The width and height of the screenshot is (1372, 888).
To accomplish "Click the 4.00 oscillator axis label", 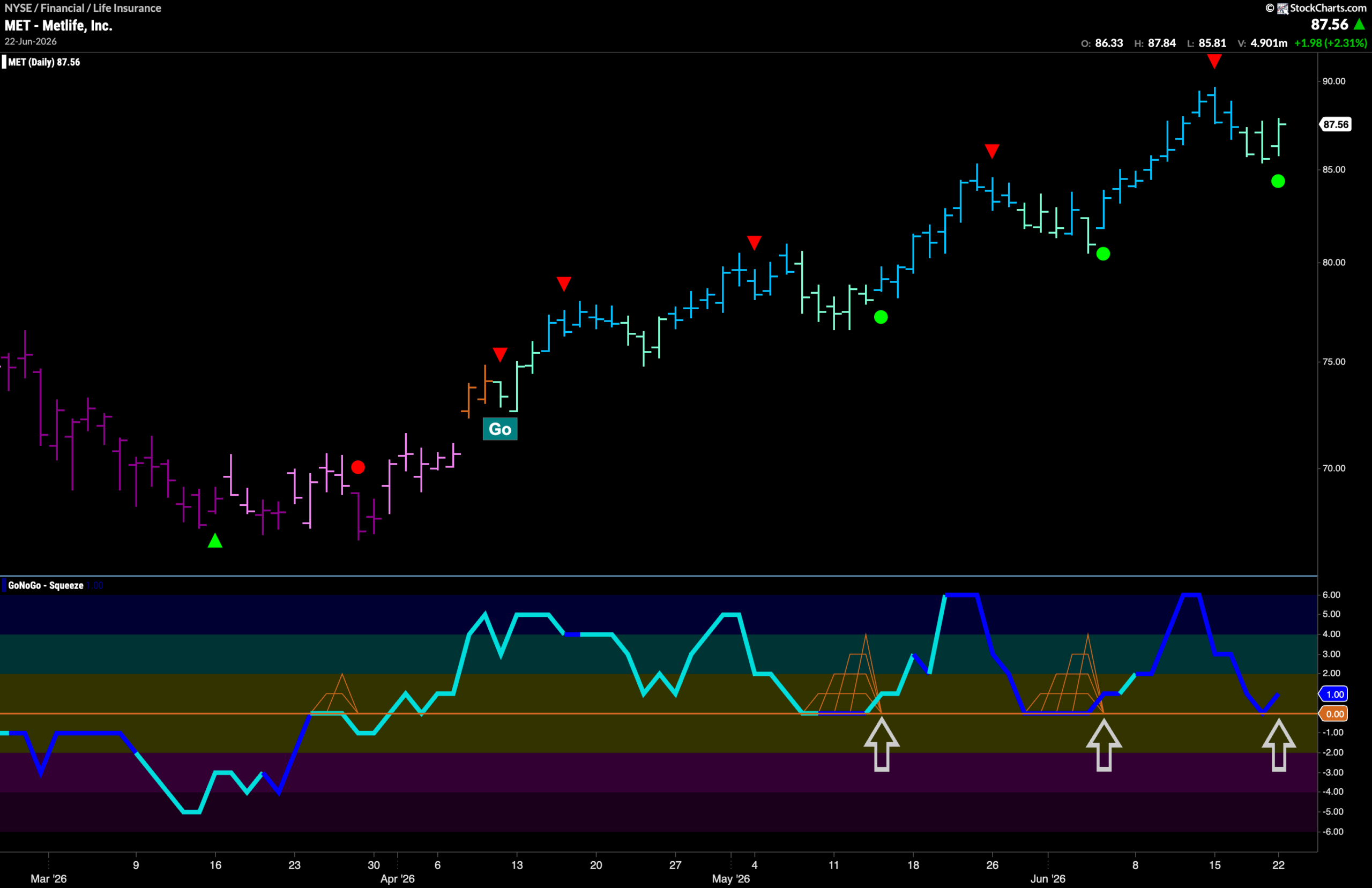I will (1331, 635).
